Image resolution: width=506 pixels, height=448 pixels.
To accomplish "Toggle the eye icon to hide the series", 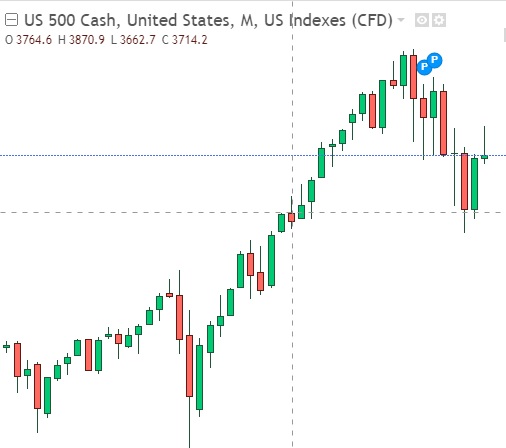I will click(x=422, y=20).
